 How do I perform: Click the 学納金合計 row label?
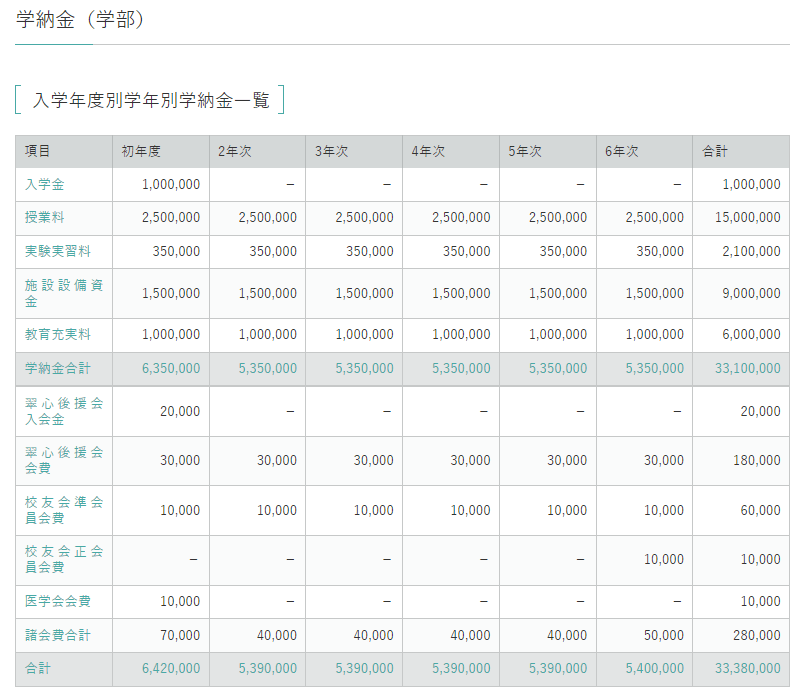(x=58, y=368)
